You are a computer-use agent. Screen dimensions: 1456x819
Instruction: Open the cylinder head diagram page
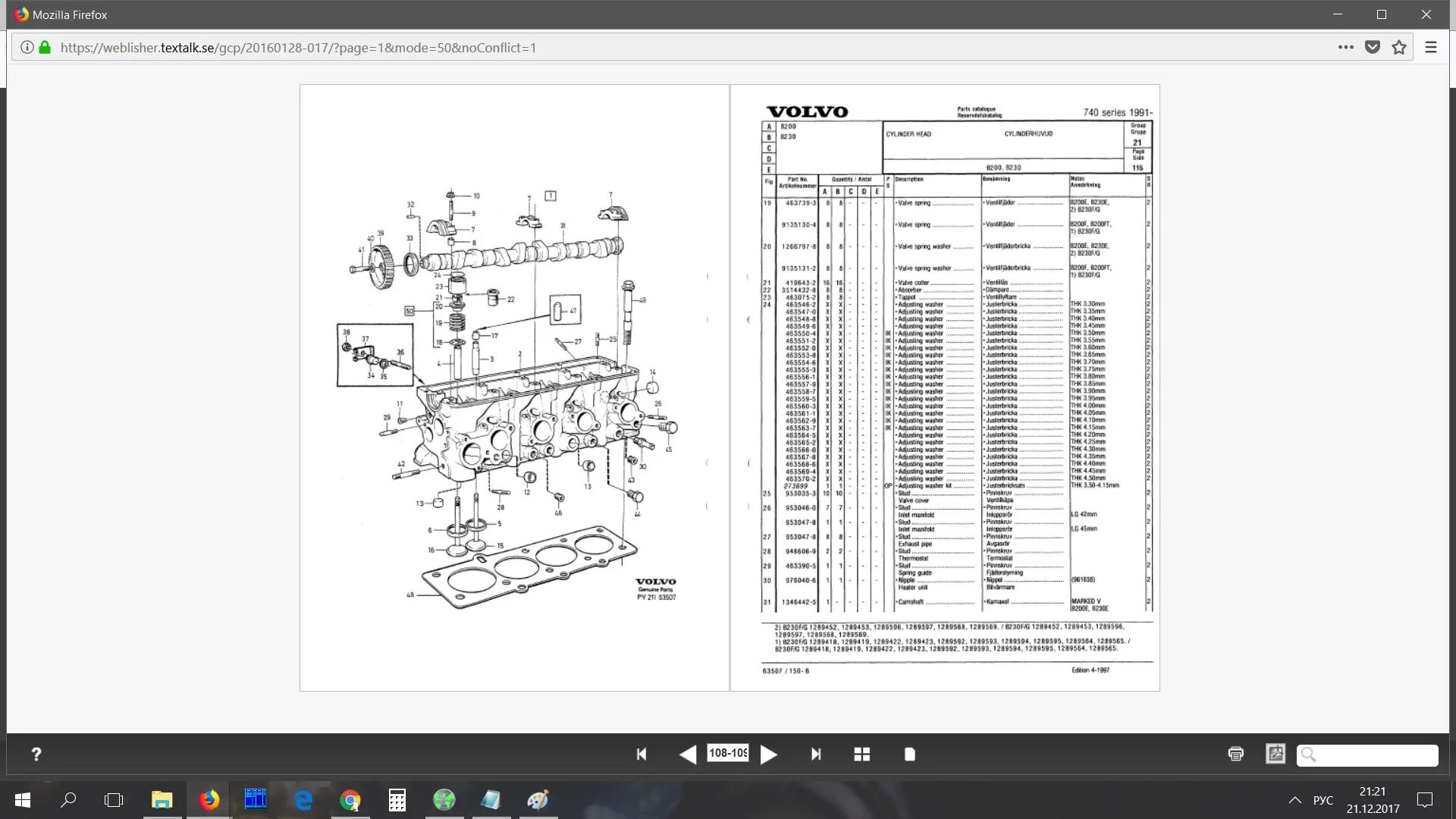[514, 388]
